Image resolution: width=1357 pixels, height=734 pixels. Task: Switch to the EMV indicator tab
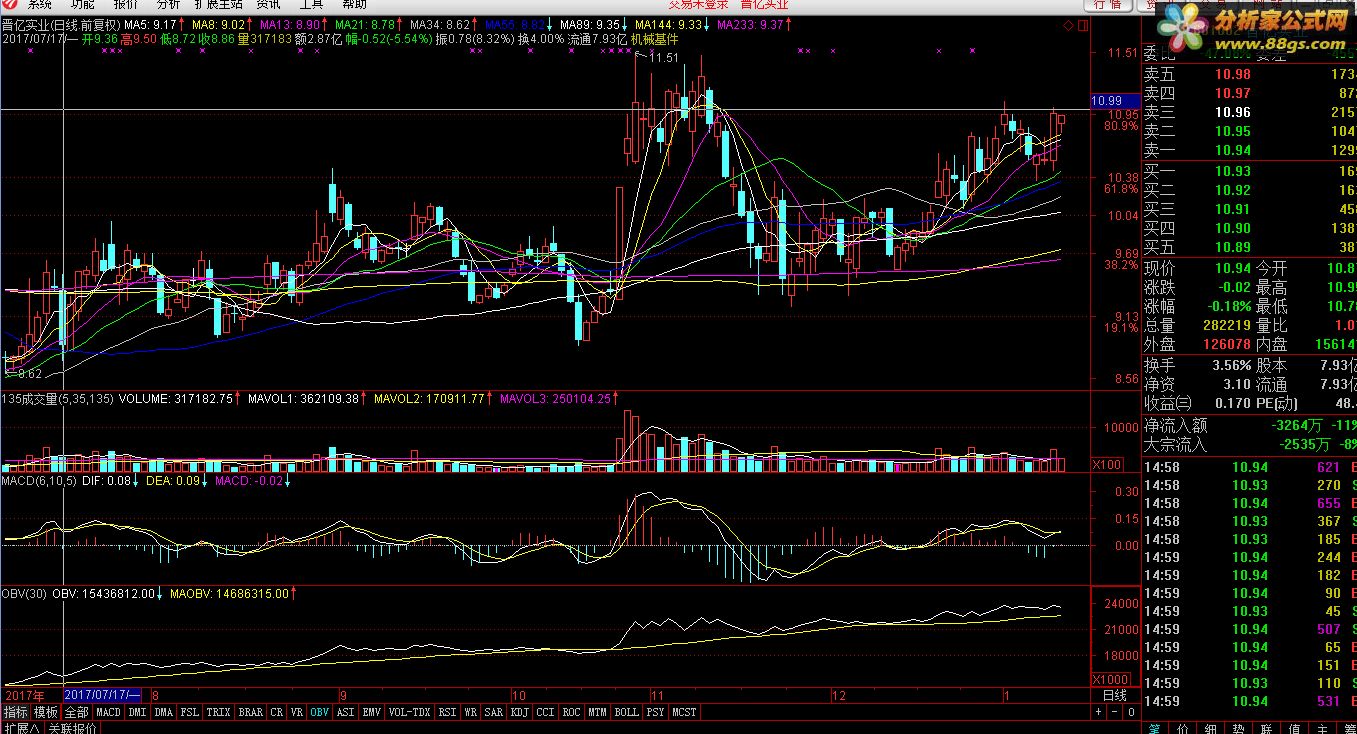371,712
